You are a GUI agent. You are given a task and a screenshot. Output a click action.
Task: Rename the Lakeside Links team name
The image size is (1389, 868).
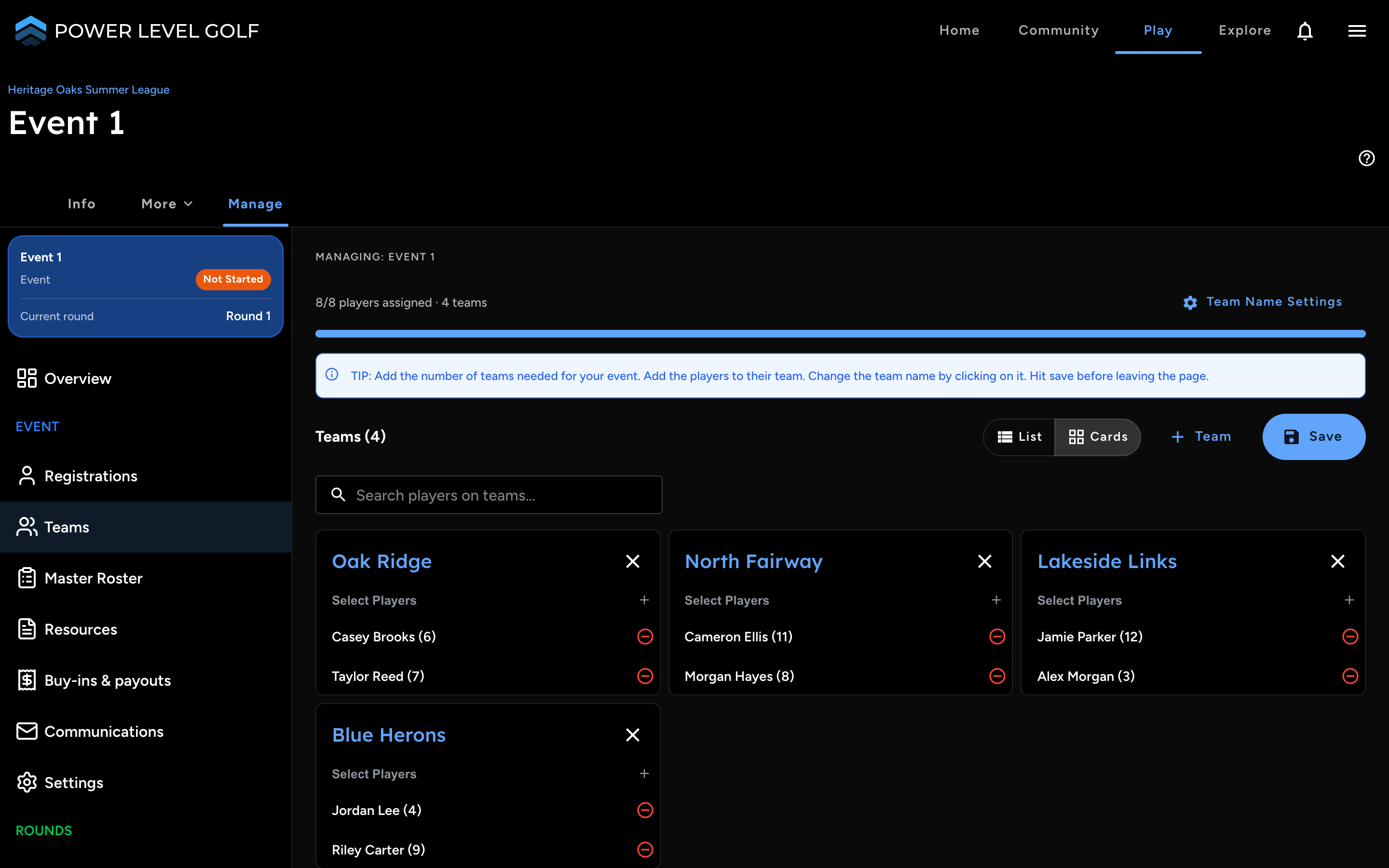[x=1107, y=561]
